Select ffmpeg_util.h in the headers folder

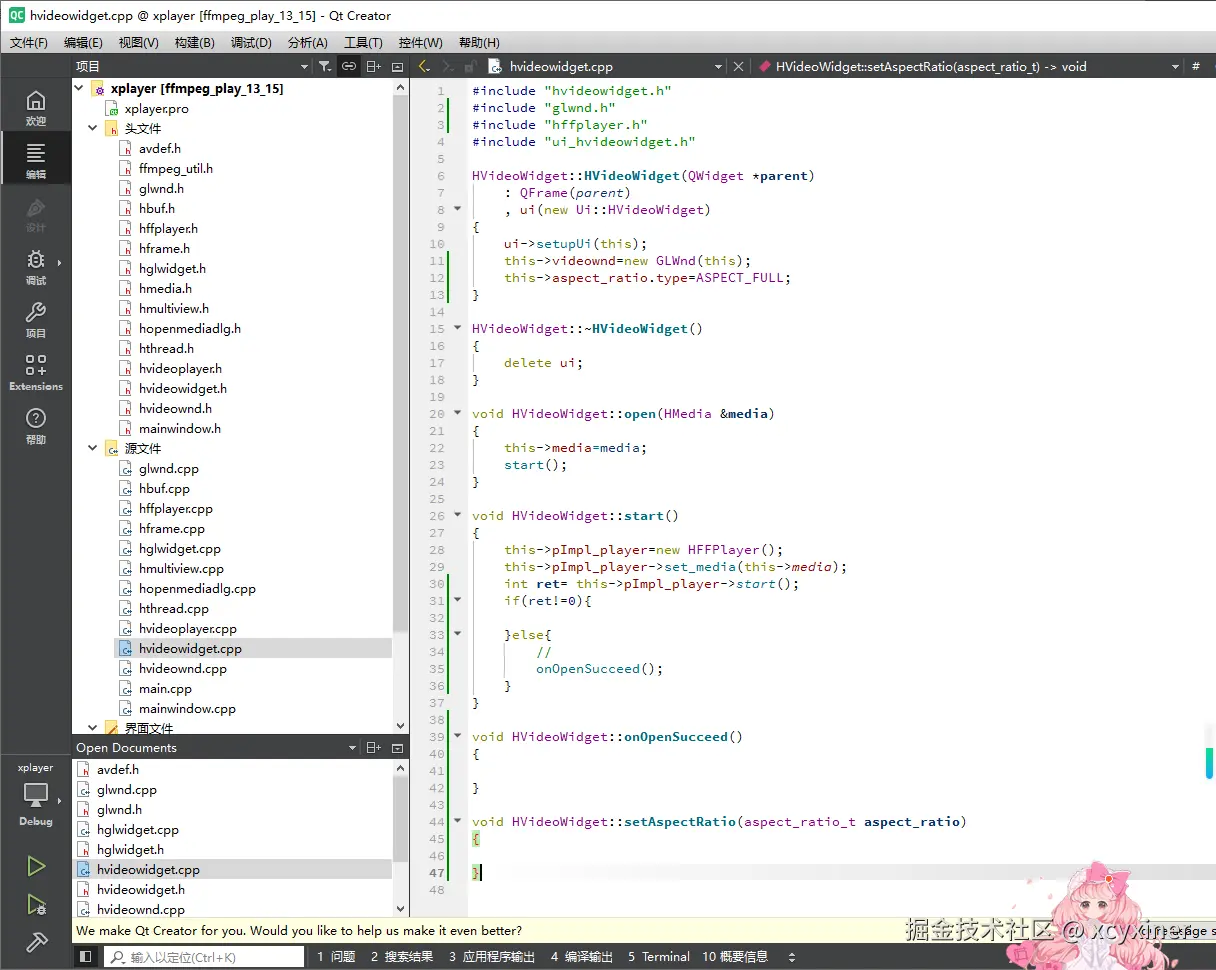click(x=176, y=169)
